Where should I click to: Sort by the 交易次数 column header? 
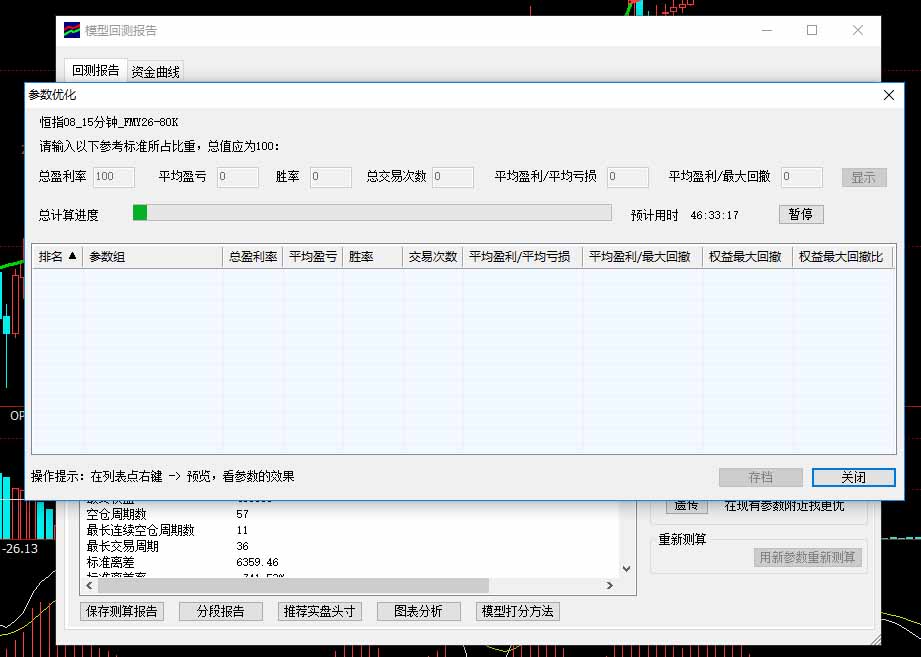(x=432, y=257)
